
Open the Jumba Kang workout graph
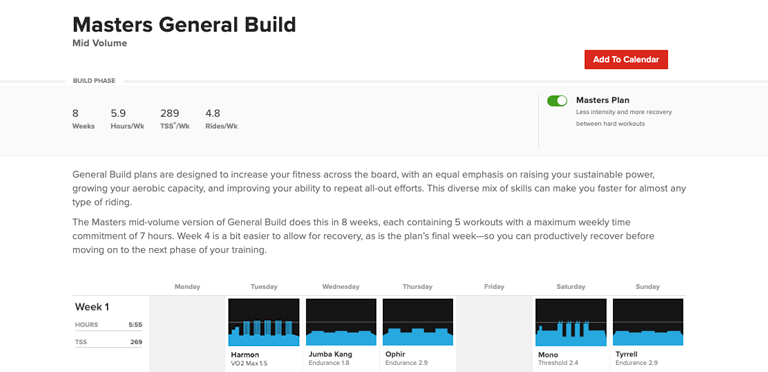tap(341, 322)
